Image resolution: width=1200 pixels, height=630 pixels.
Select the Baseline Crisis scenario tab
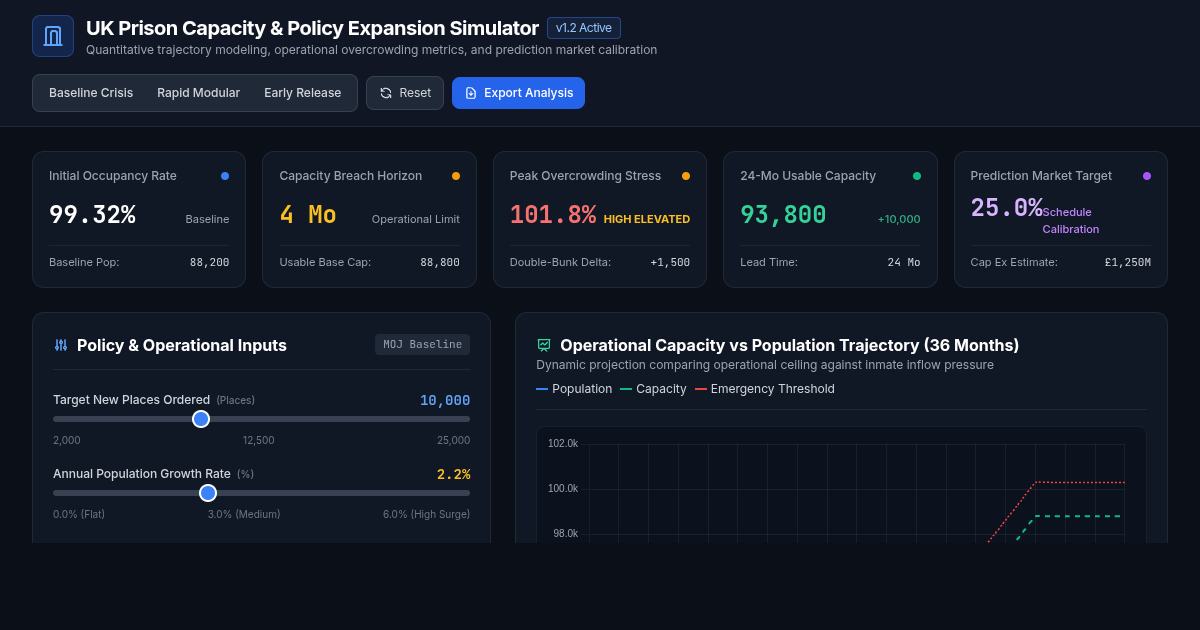[x=91, y=93]
